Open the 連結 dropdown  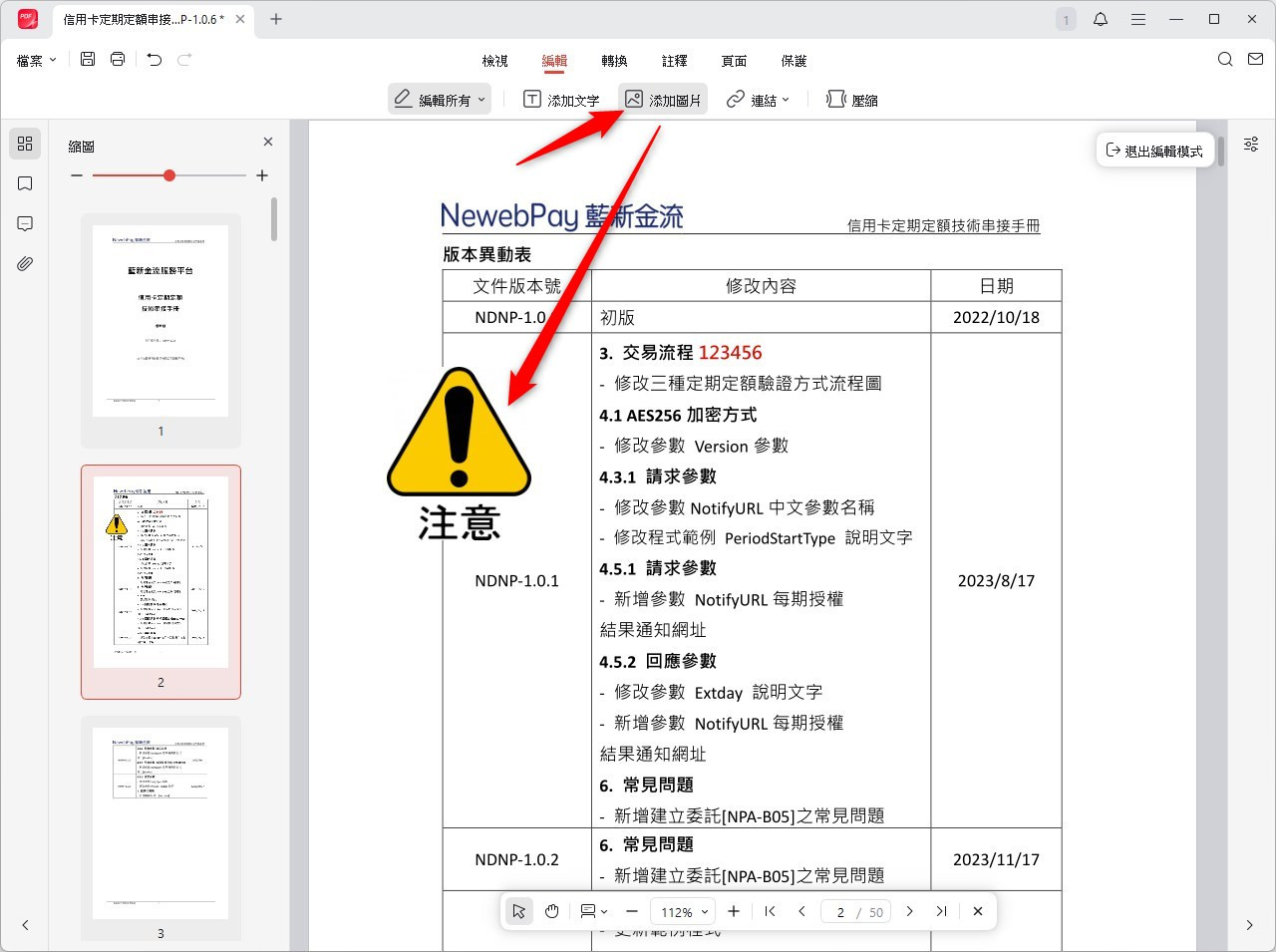pyautogui.click(x=758, y=100)
